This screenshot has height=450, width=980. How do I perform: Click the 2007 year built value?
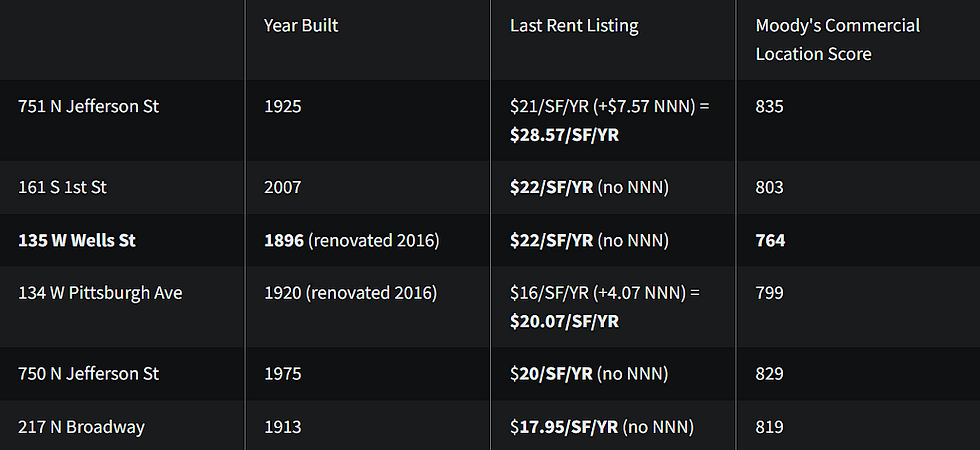282,188
